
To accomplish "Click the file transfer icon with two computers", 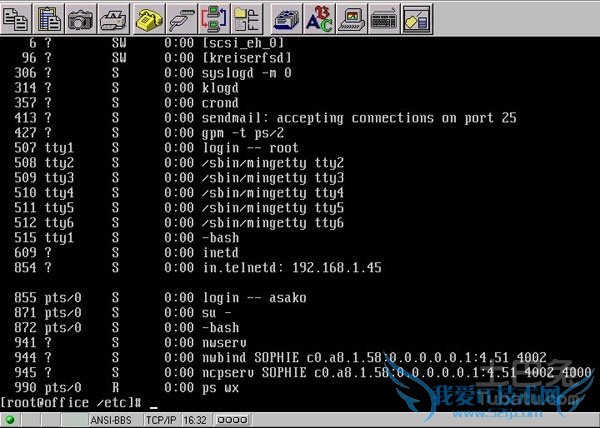I will point(214,19).
